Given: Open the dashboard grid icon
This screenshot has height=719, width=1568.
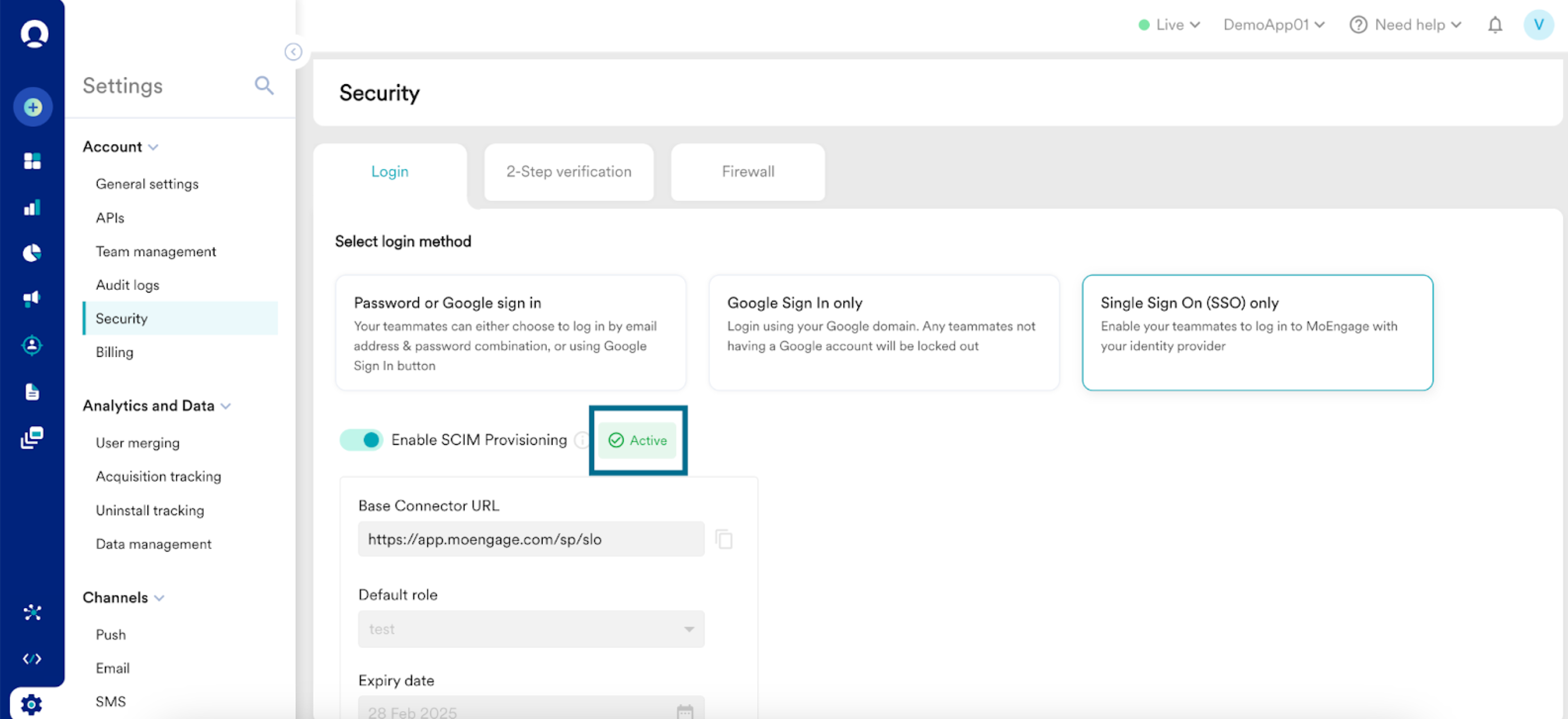Looking at the screenshot, I should pyautogui.click(x=32, y=161).
